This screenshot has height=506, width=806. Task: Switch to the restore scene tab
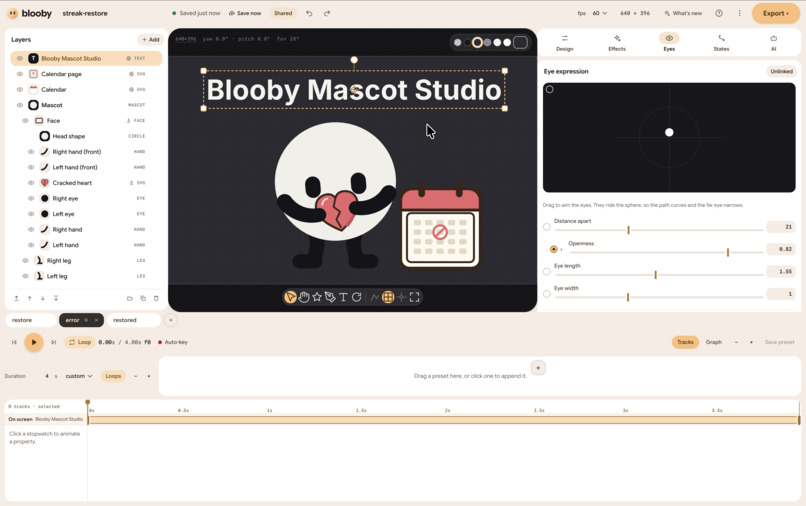point(30,320)
